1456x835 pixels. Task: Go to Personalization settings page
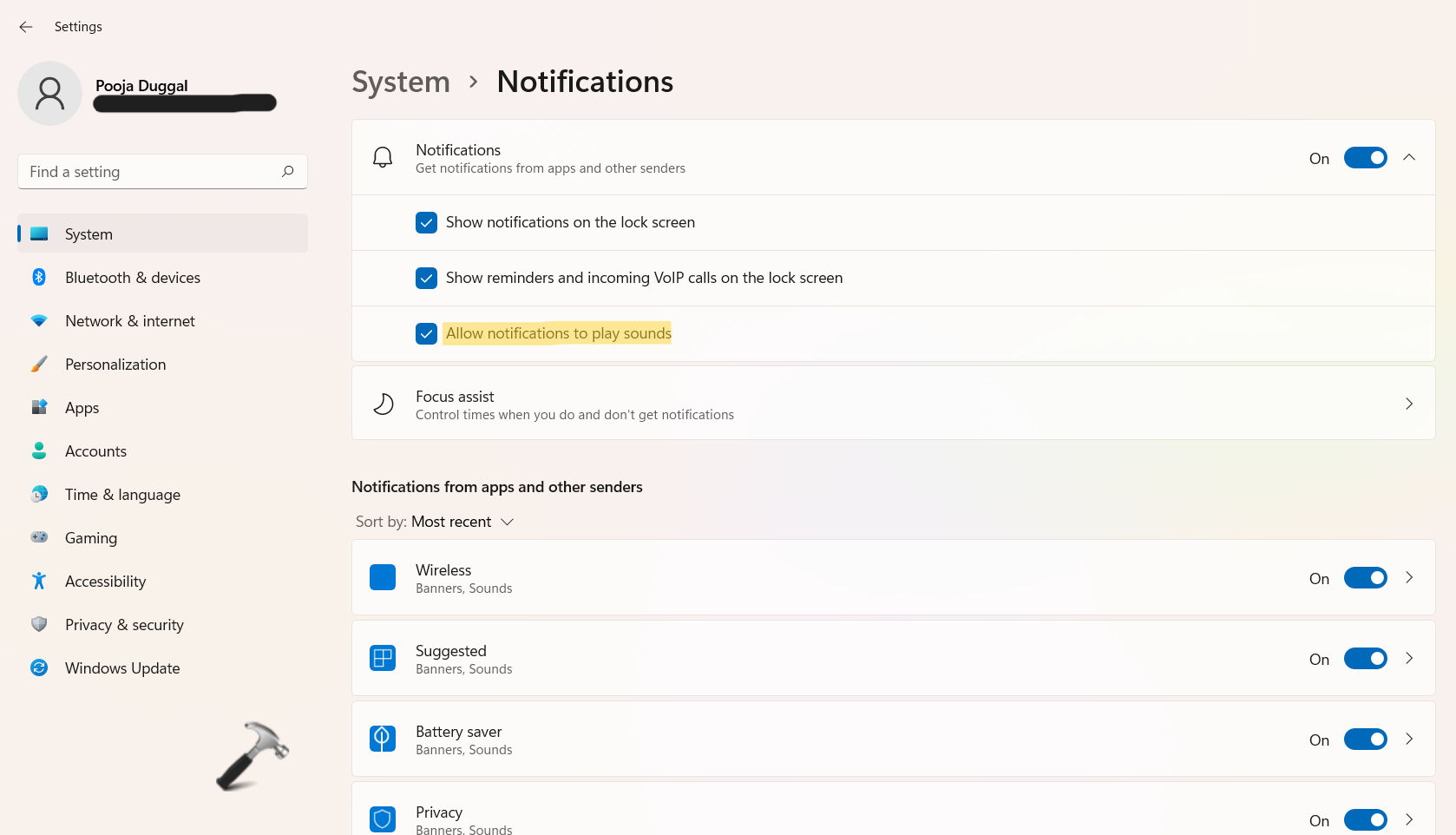point(115,365)
